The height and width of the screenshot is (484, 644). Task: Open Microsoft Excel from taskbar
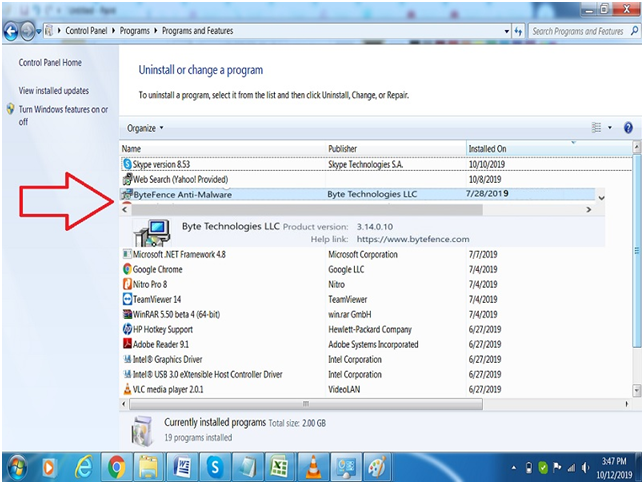[280, 467]
